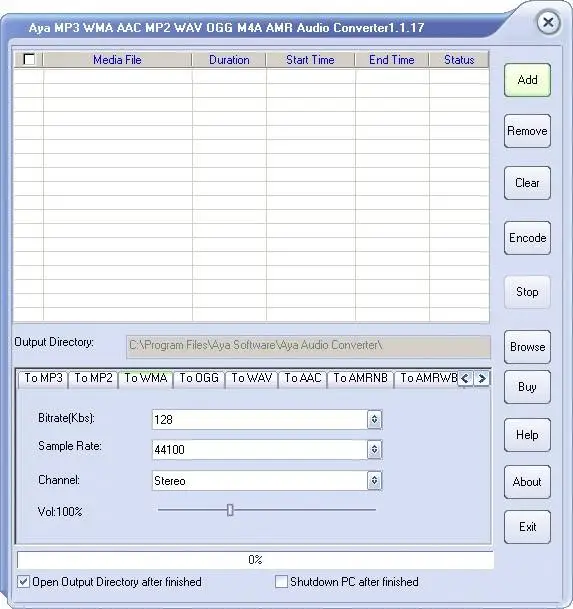Click the Remove button
This screenshot has width=573, height=609.
tap(527, 131)
